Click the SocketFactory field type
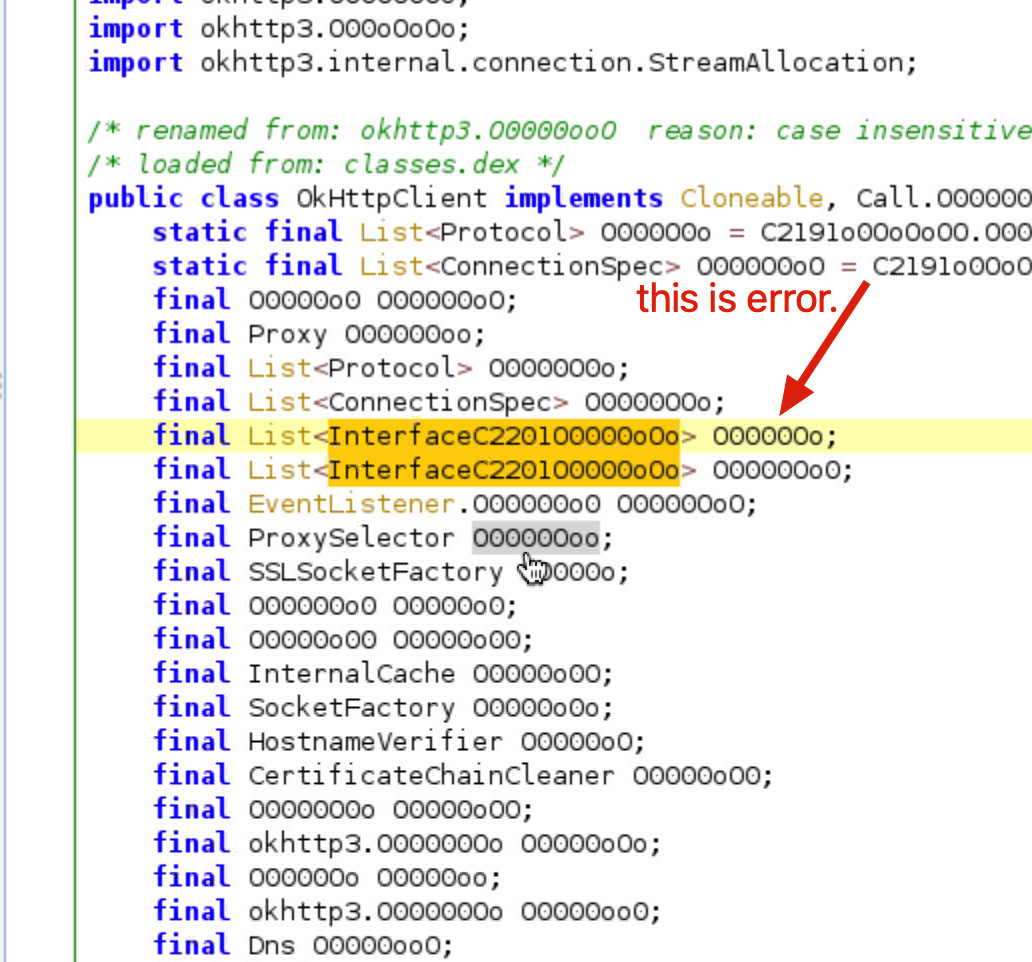This screenshot has width=1032, height=962. (x=351, y=708)
